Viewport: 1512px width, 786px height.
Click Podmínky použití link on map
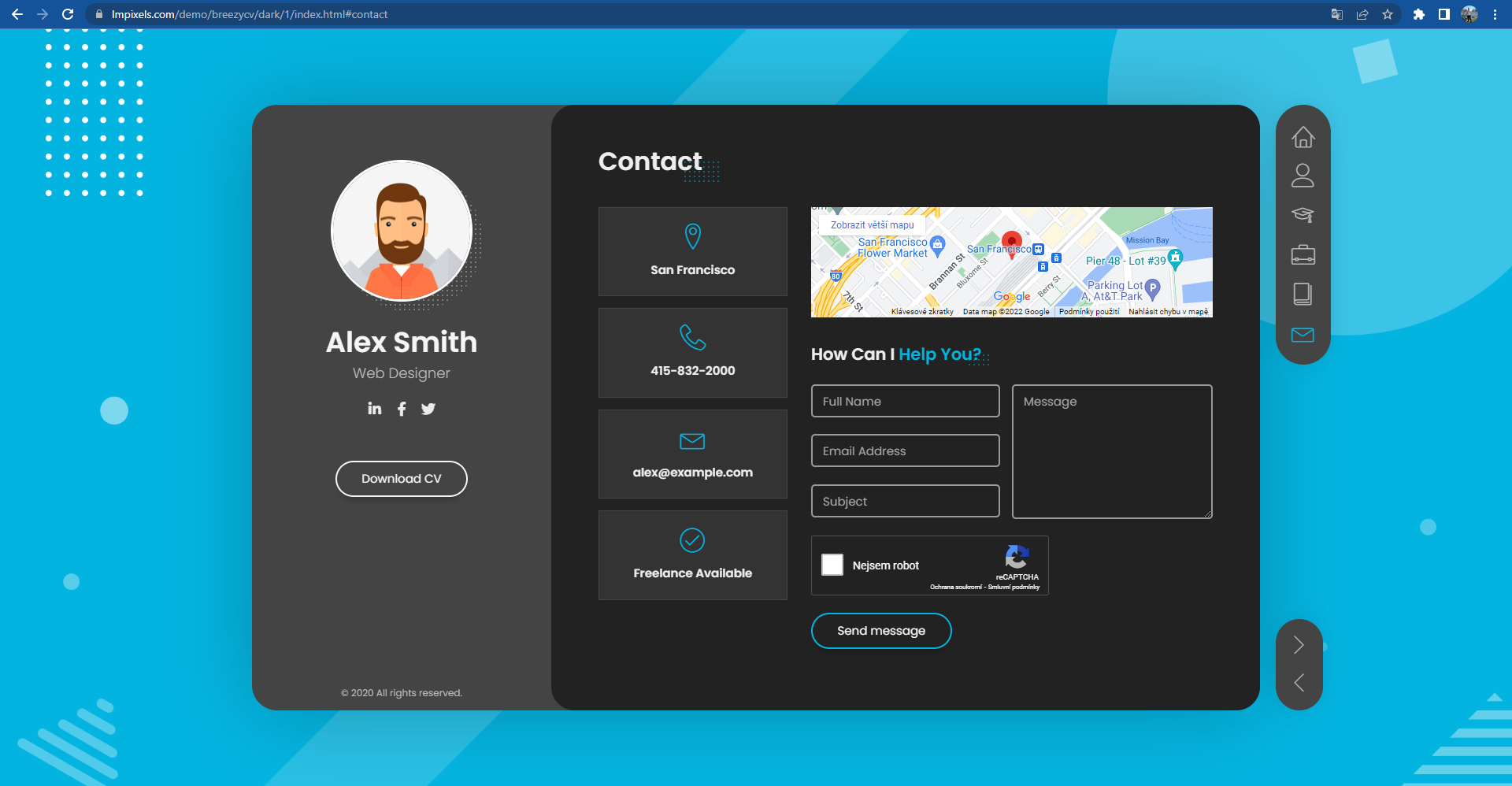pyautogui.click(x=1089, y=312)
